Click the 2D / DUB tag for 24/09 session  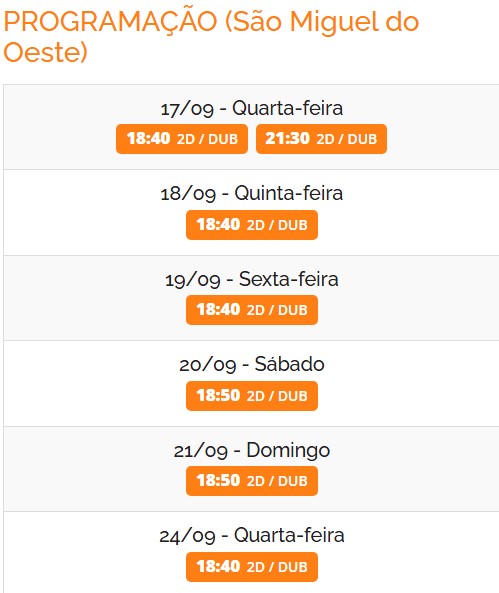pos(277,567)
